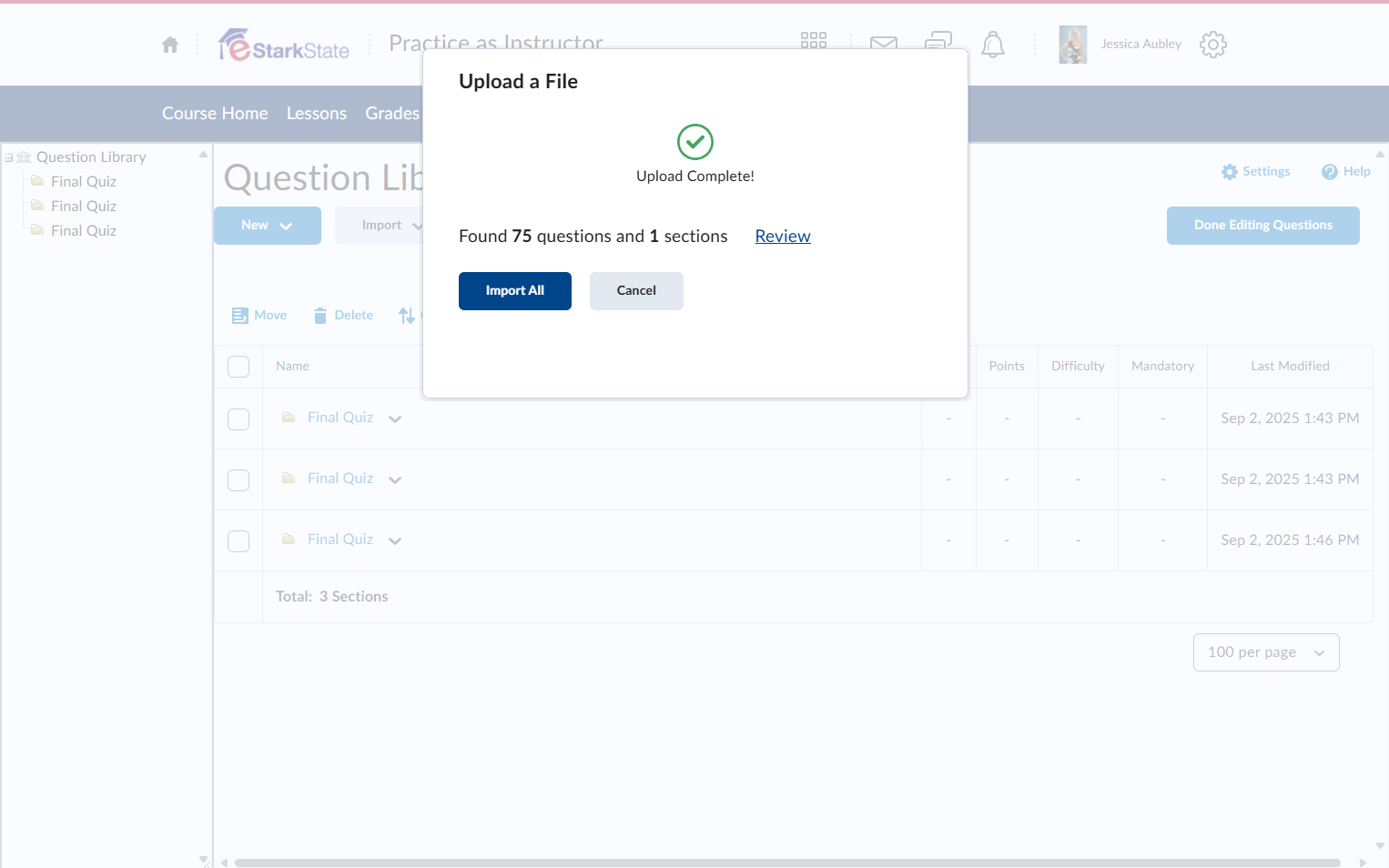Click the Last Modified column header
Image resolution: width=1389 pixels, height=868 pixels.
coord(1290,367)
